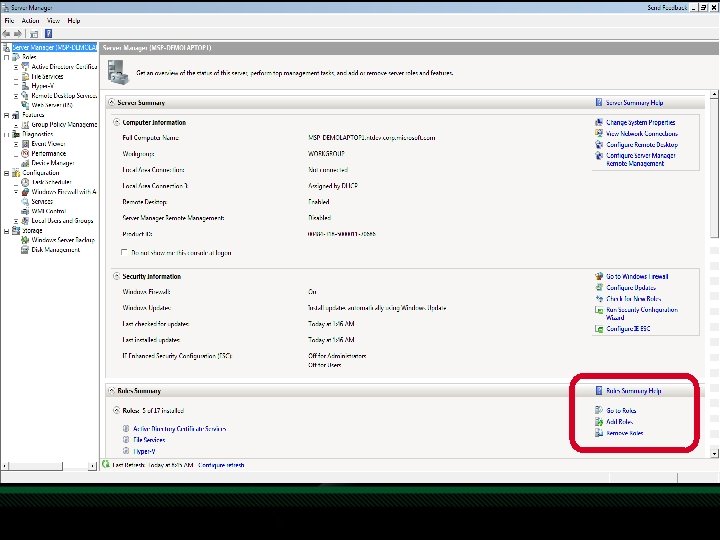Collapse the Storage tree branch
Screen dimensions: 720x540
(6, 231)
